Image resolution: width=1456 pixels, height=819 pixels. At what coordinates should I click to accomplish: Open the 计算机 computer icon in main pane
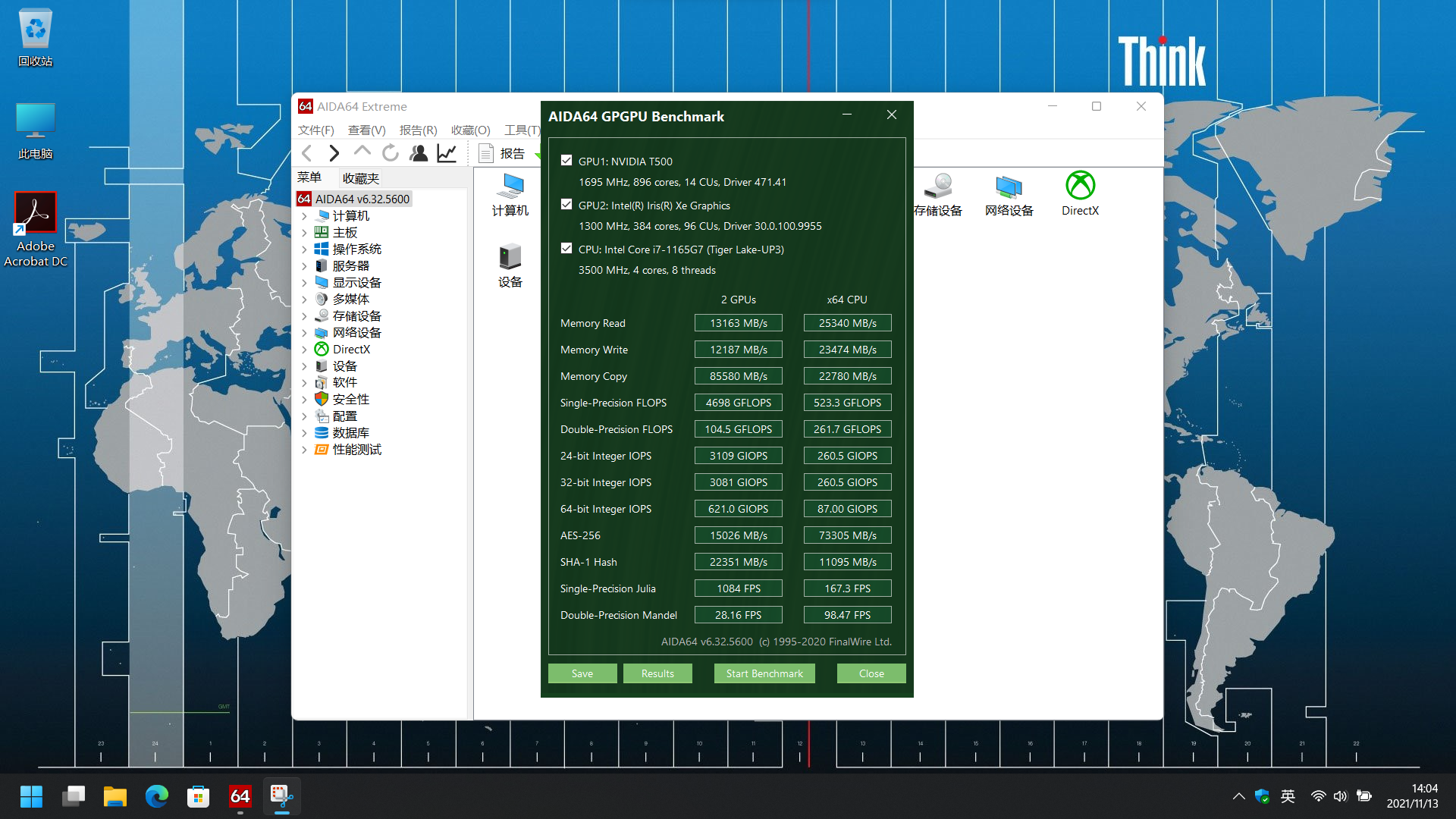[x=510, y=195]
